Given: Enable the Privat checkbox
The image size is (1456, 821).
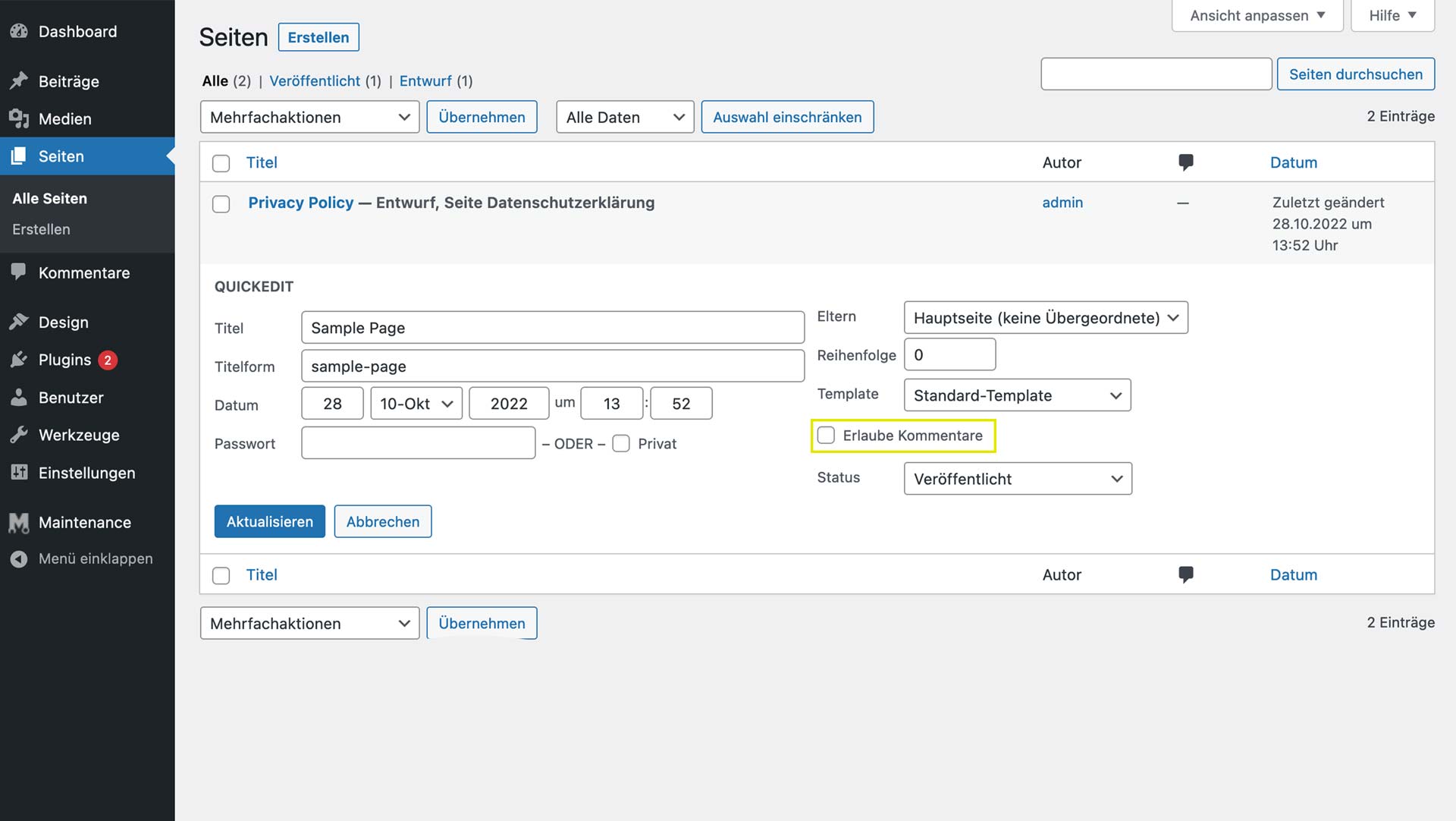Looking at the screenshot, I should (621, 443).
